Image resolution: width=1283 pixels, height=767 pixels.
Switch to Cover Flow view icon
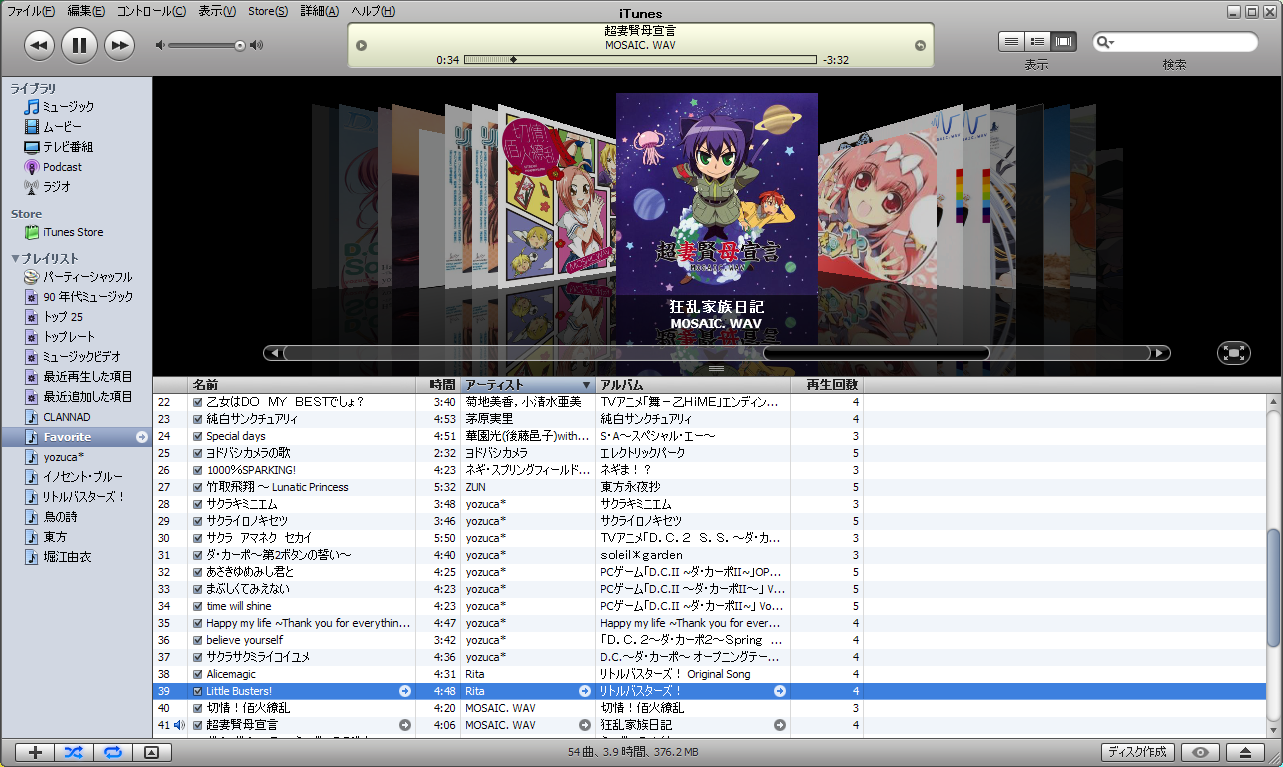pyautogui.click(x=1063, y=41)
